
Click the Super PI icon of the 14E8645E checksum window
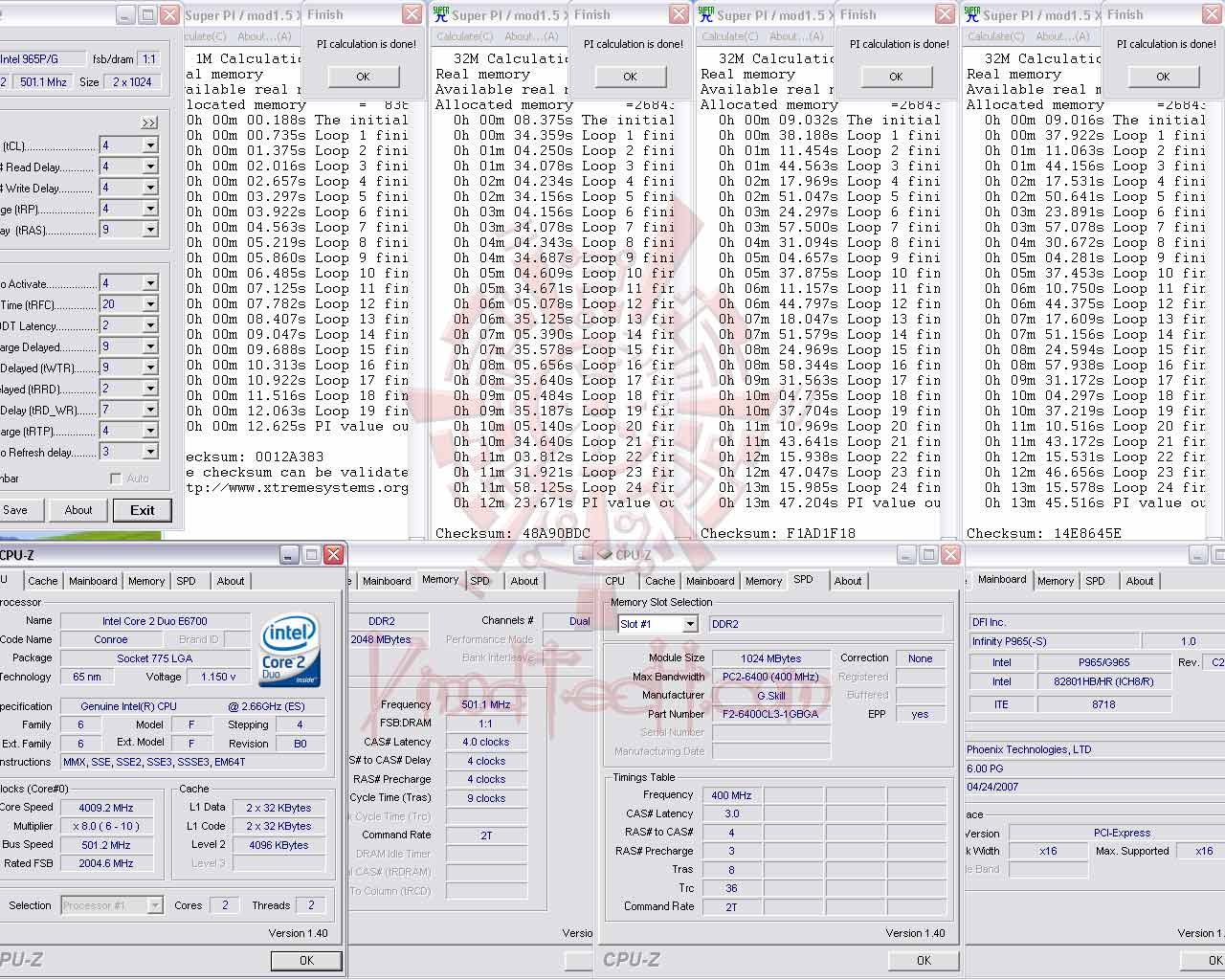[x=971, y=14]
